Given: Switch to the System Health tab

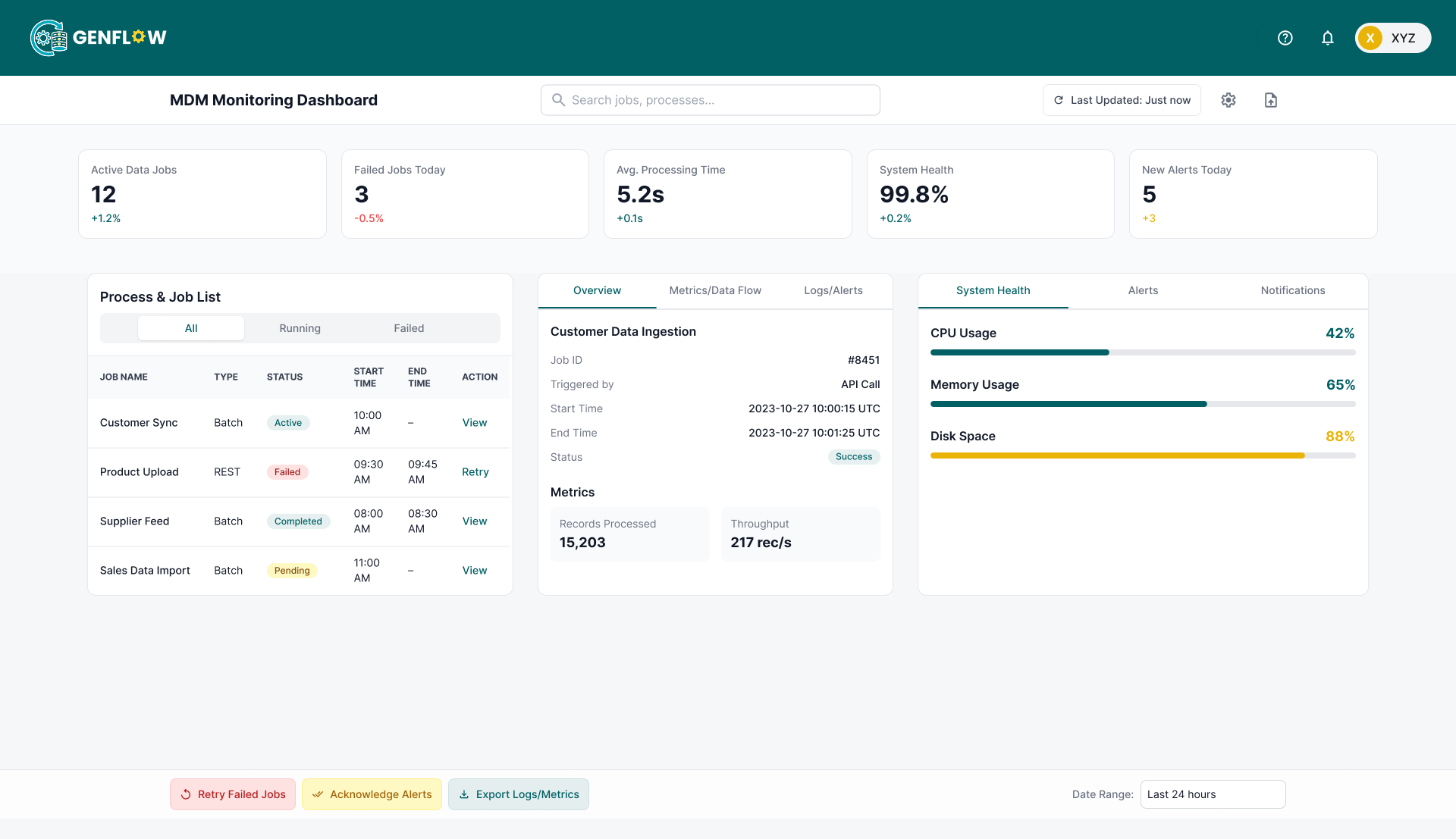Looking at the screenshot, I should pos(993,290).
